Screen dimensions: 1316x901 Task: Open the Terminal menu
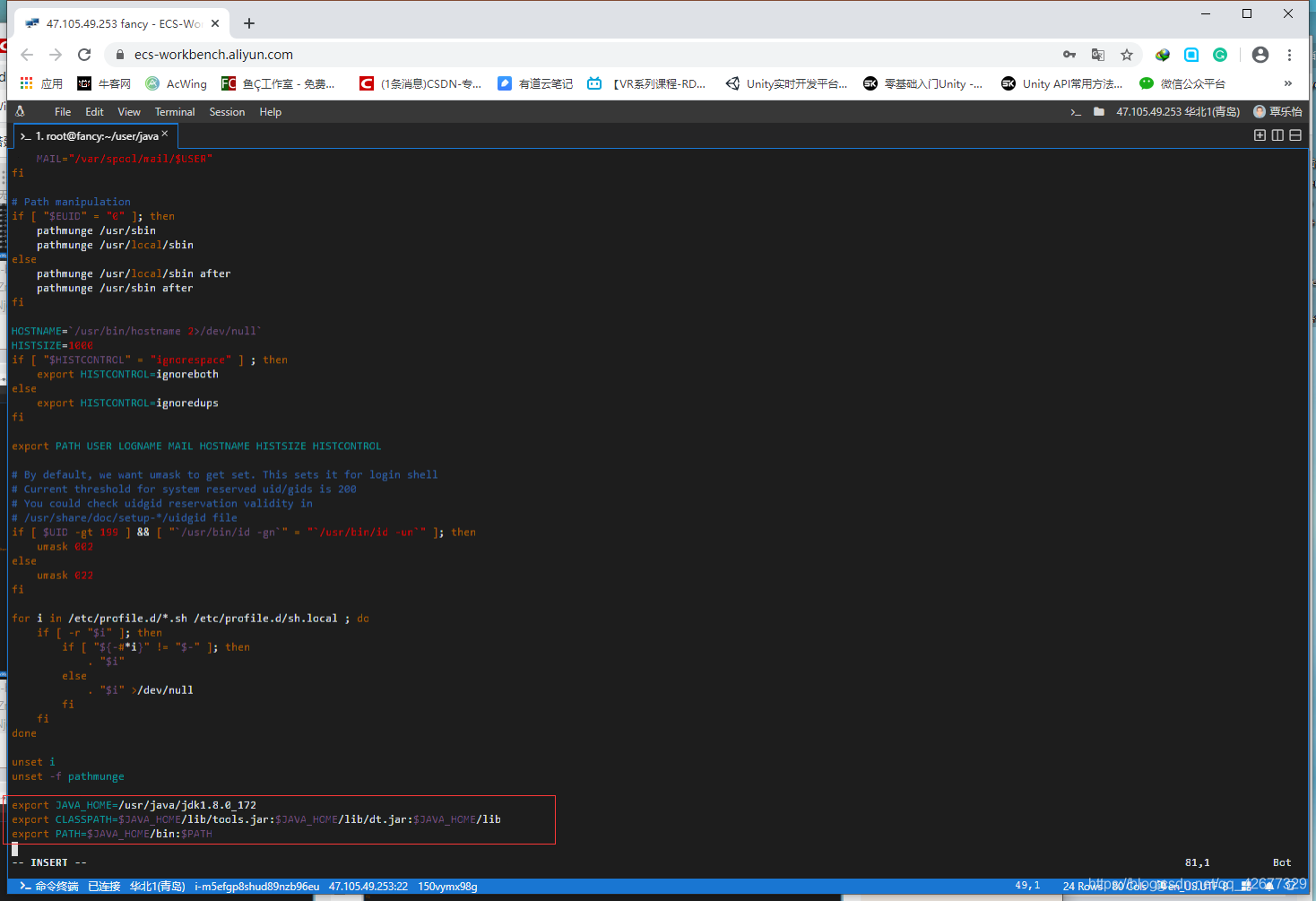pos(175,112)
